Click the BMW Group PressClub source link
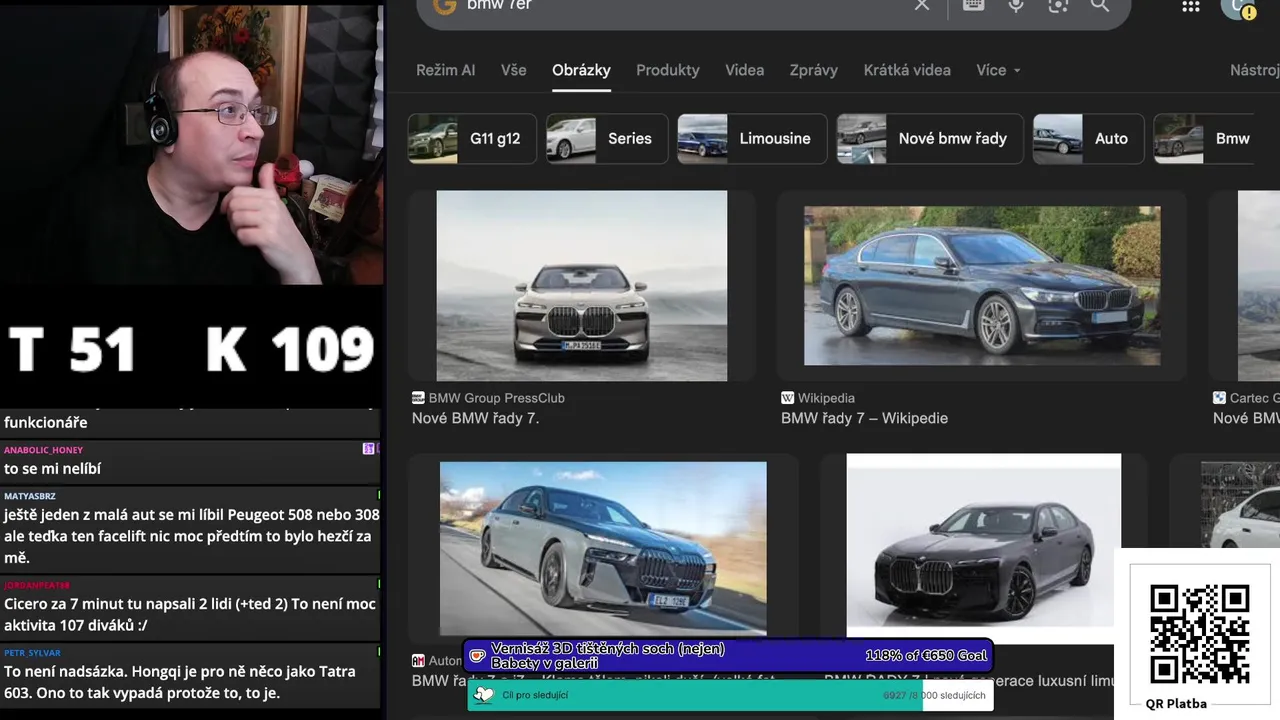Screen dimensions: 1280x720 coord(497,398)
